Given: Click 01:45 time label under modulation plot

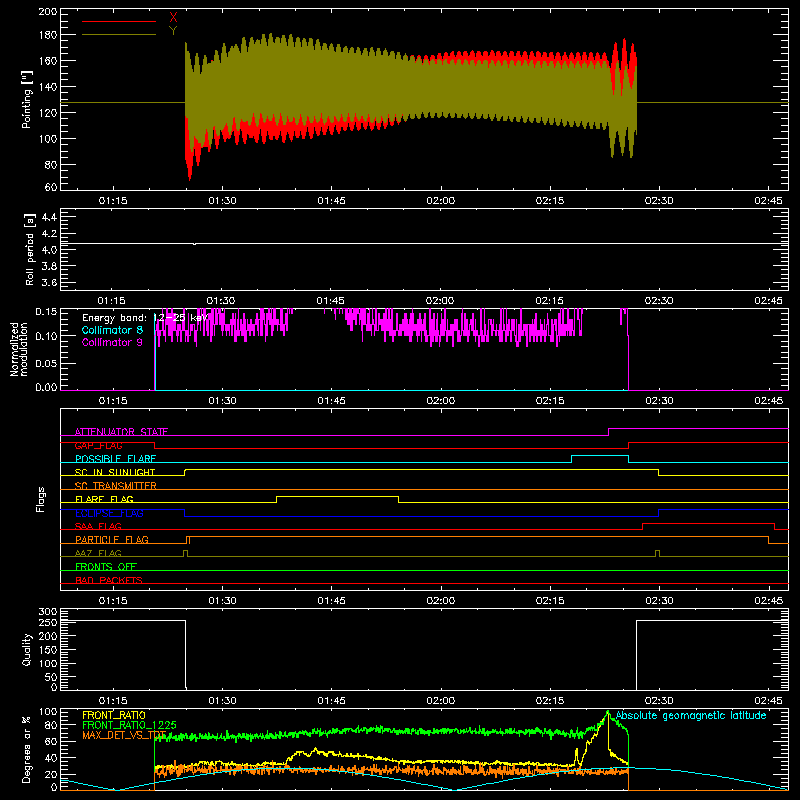Looking at the screenshot, I should 331,401.
